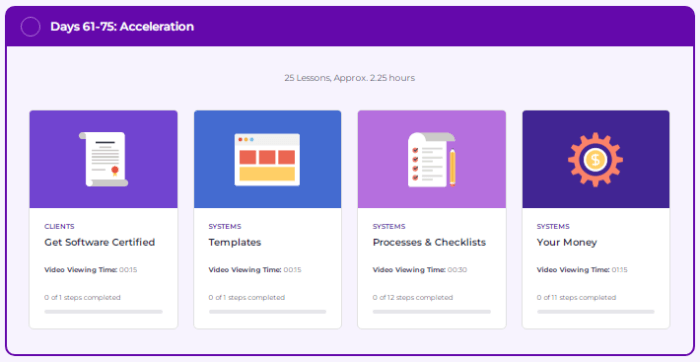The height and width of the screenshot is (362, 700).
Task: Click the Templates progress bar
Action: tap(267, 312)
